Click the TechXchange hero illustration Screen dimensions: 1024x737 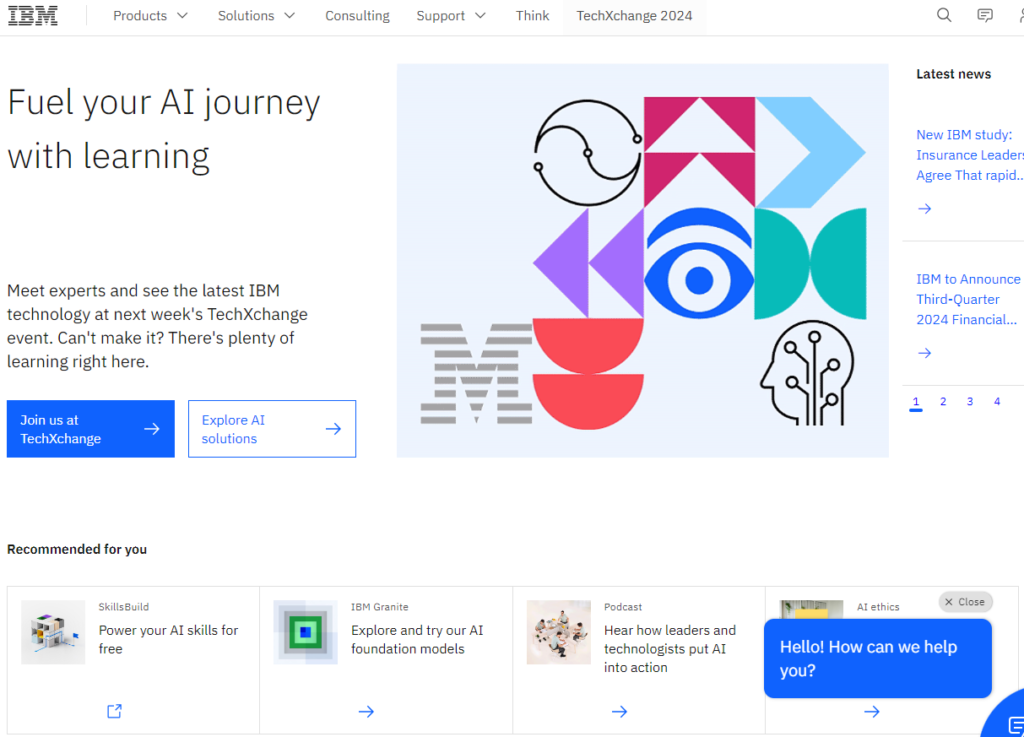(643, 260)
